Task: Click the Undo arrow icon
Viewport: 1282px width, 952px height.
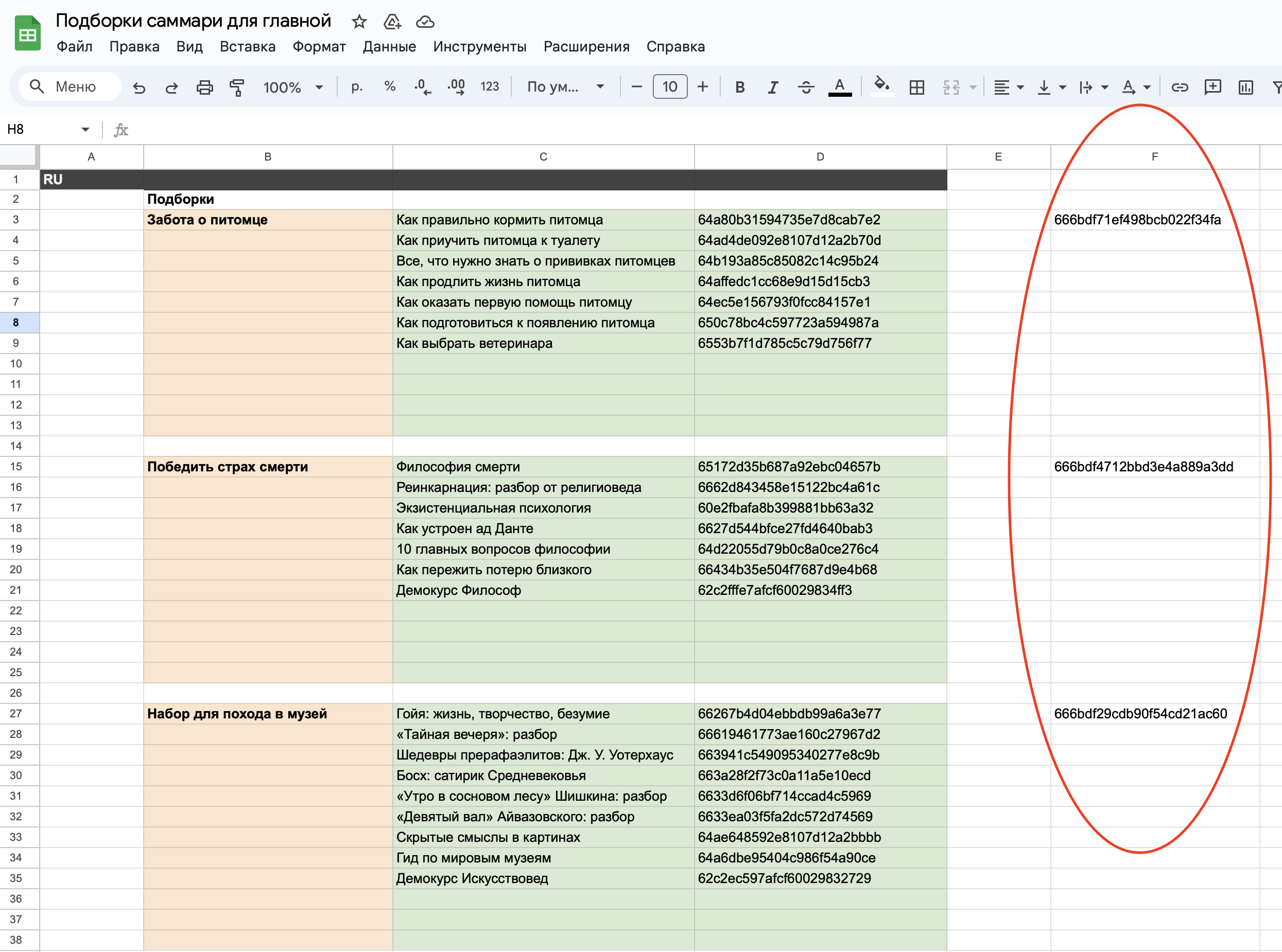Action: coord(139,87)
